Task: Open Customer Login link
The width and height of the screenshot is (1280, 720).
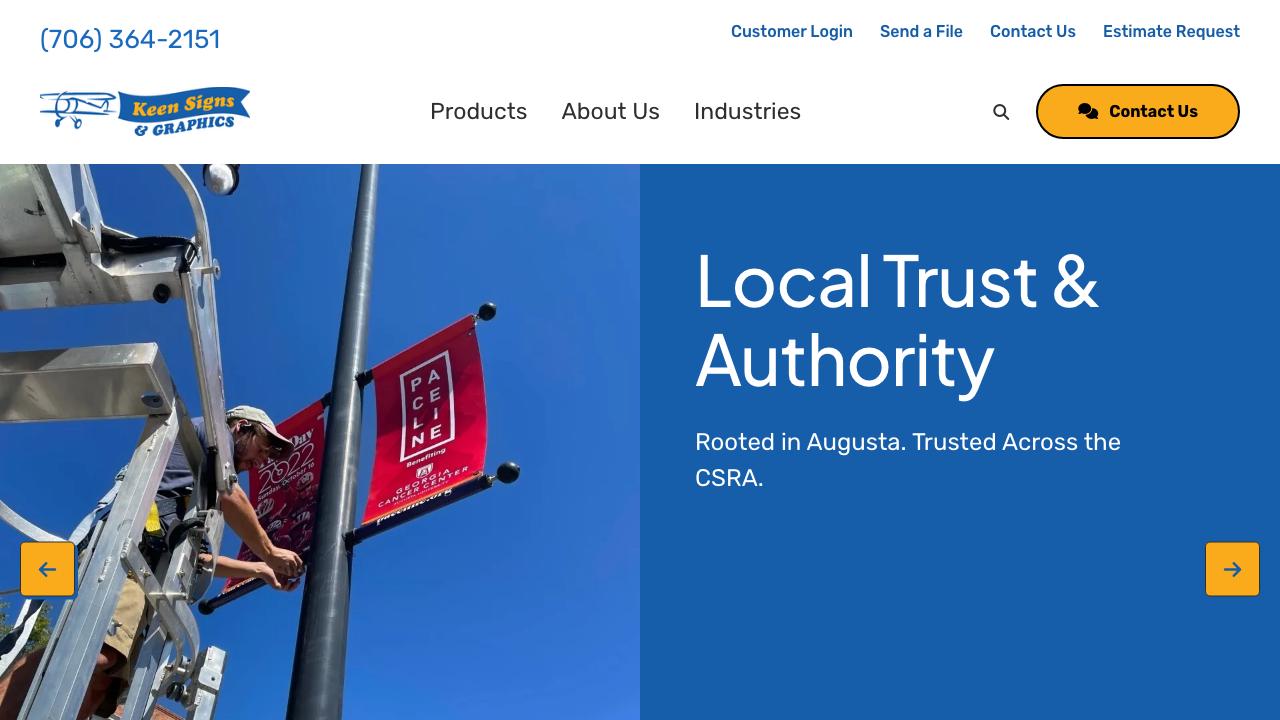Action: tap(792, 32)
